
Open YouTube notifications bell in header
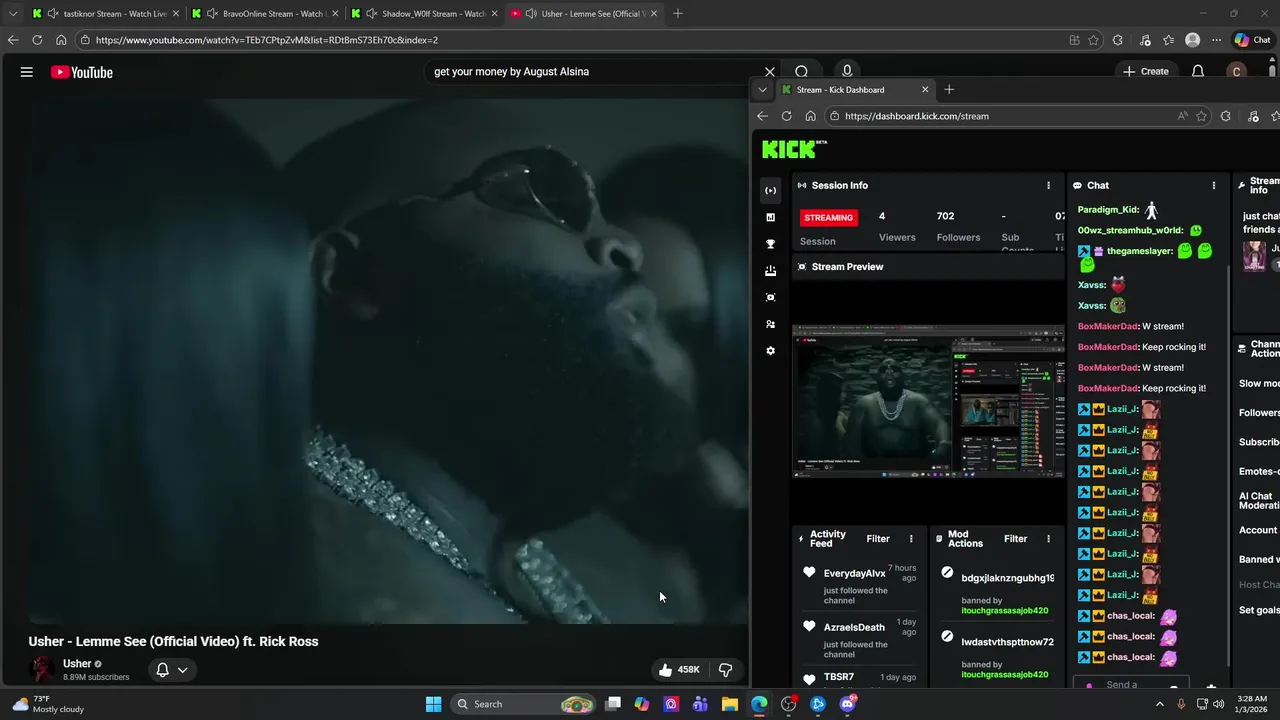(x=1198, y=72)
